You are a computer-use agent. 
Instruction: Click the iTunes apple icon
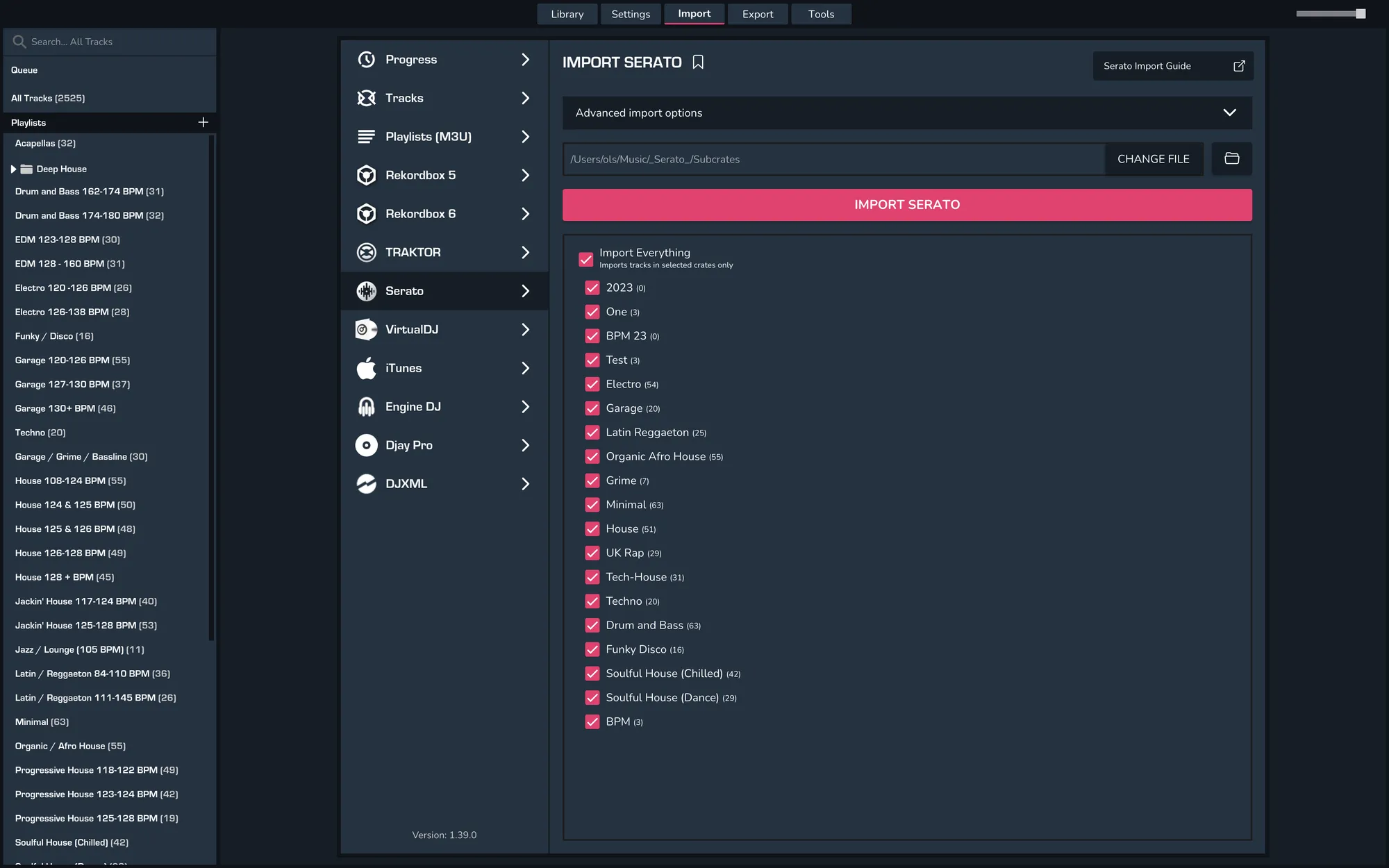pos(366,368)
